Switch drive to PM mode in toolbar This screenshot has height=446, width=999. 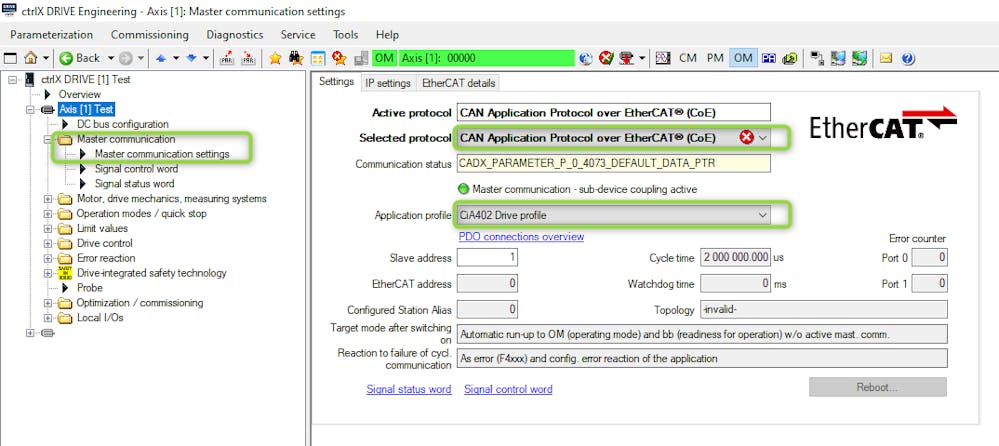coord(715,58)
